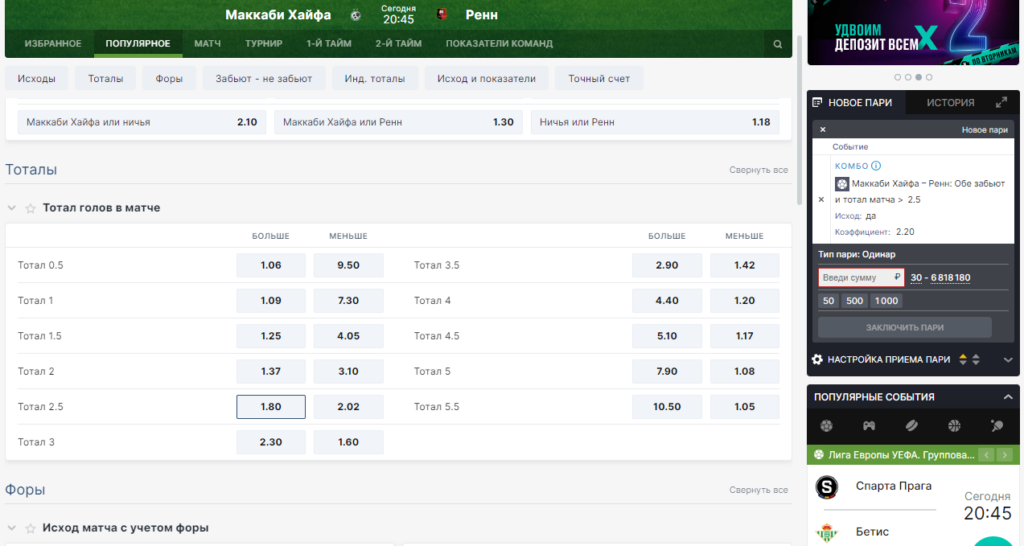Collapse the Исход матча с учетом форы market
This screenshot has width=1024, height=546.
click(x=11, y=528)
